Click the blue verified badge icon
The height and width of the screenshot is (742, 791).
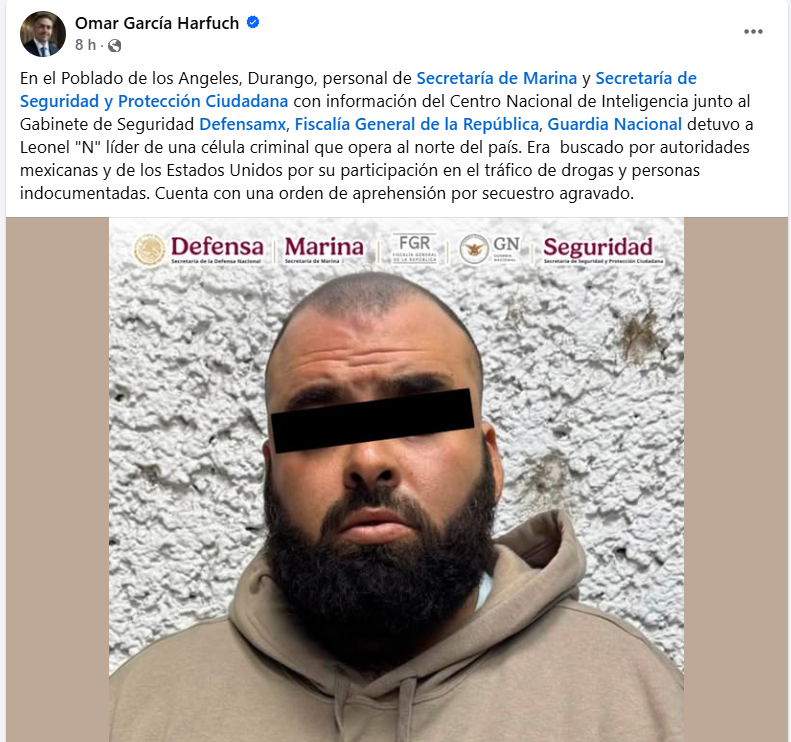253,22
